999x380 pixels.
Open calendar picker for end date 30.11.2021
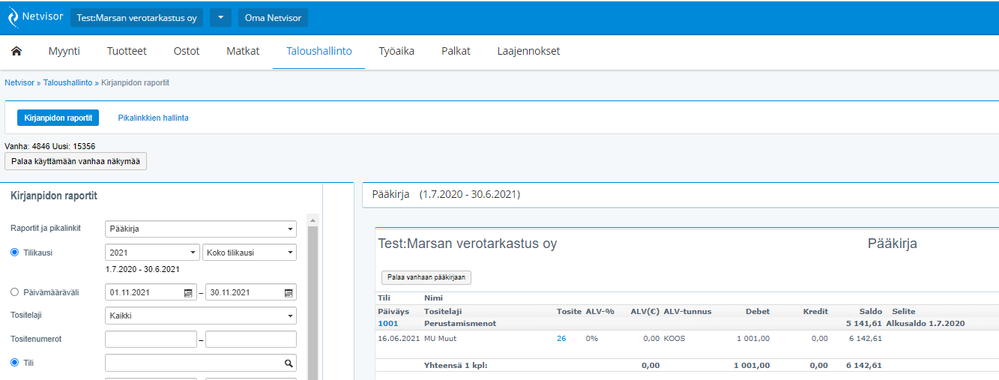pyautogui.click(x=289, y=293)
